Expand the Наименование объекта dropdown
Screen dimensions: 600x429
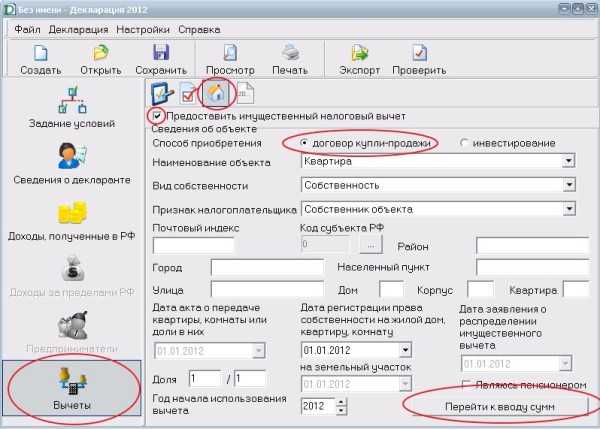click(569, 161)
